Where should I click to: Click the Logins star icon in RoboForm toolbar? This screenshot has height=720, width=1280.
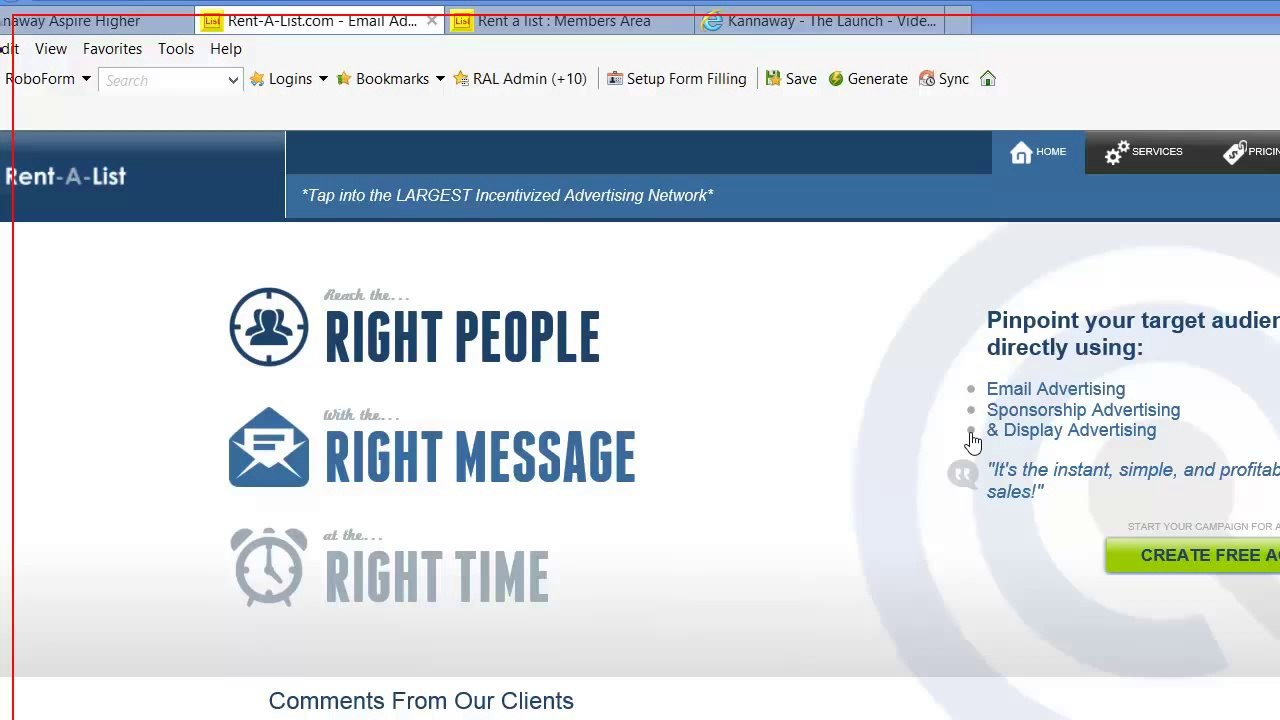[x=257, y=79]
